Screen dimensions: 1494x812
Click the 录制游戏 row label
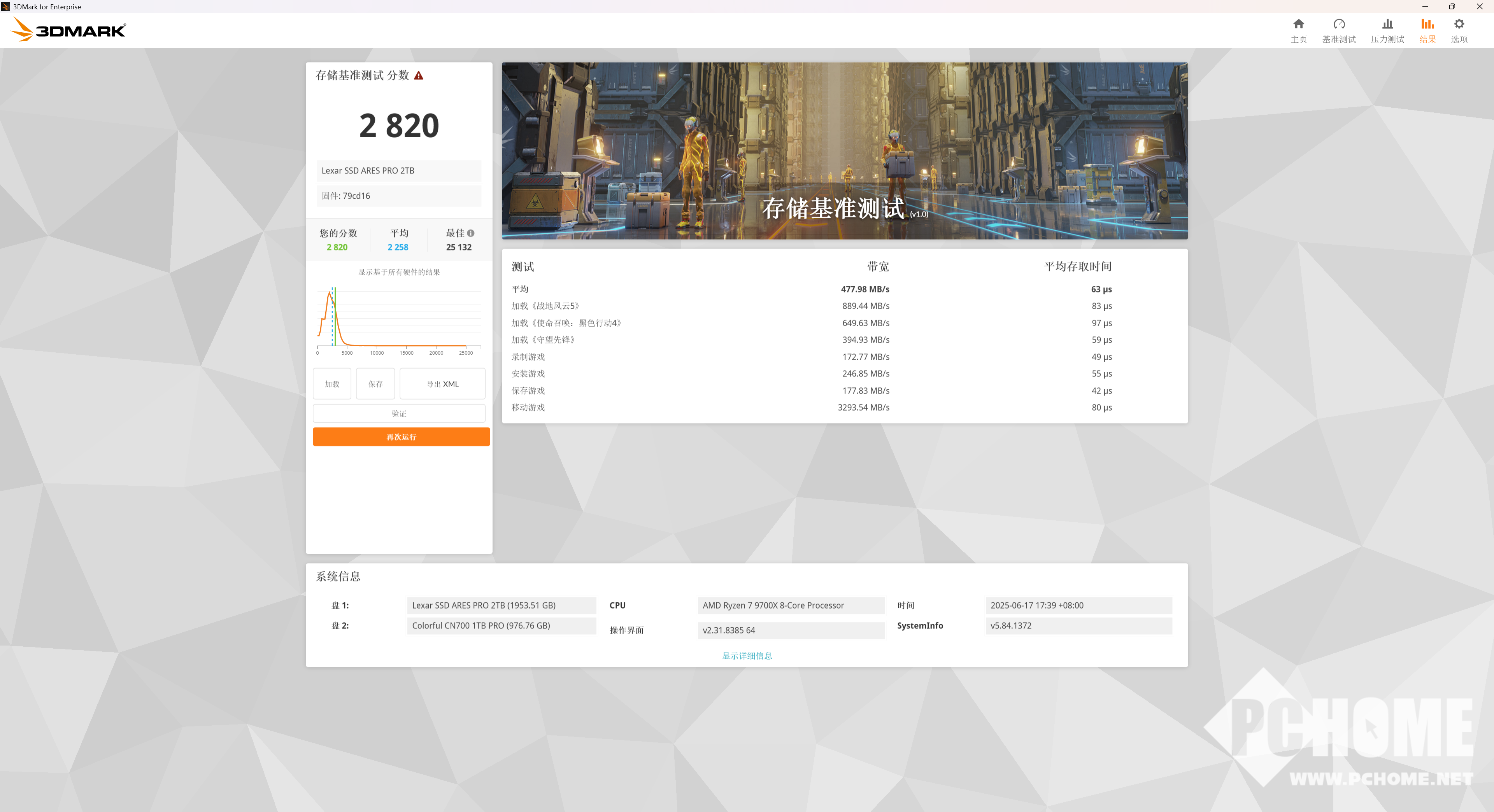[528, 357]
